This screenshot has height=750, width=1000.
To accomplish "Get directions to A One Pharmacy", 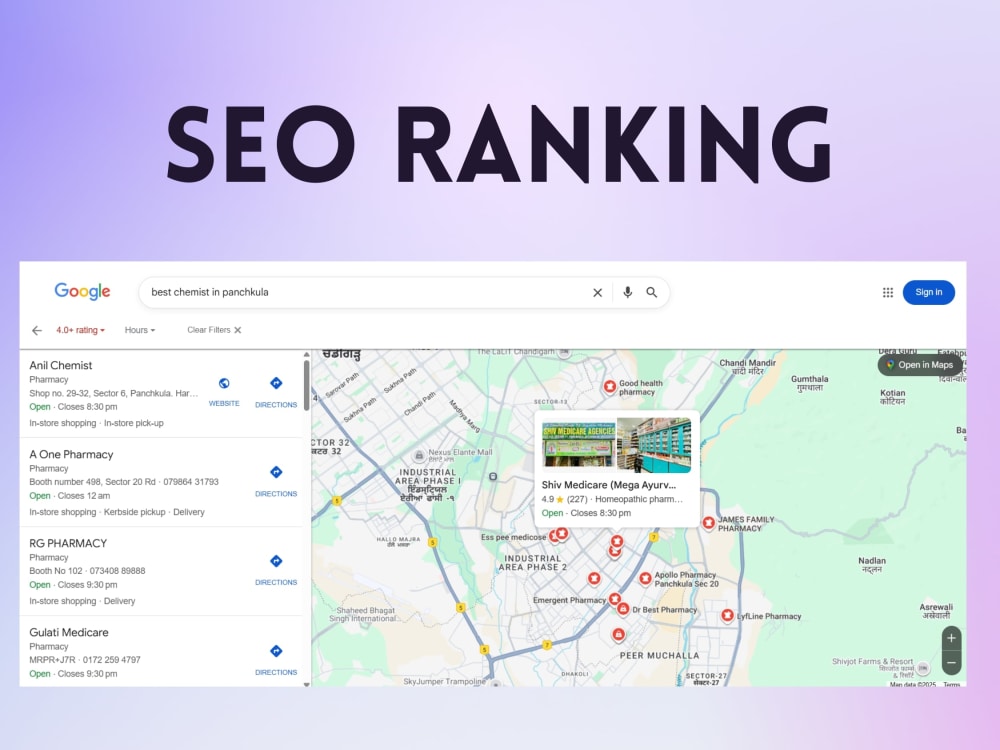I will tap(276, 480).
